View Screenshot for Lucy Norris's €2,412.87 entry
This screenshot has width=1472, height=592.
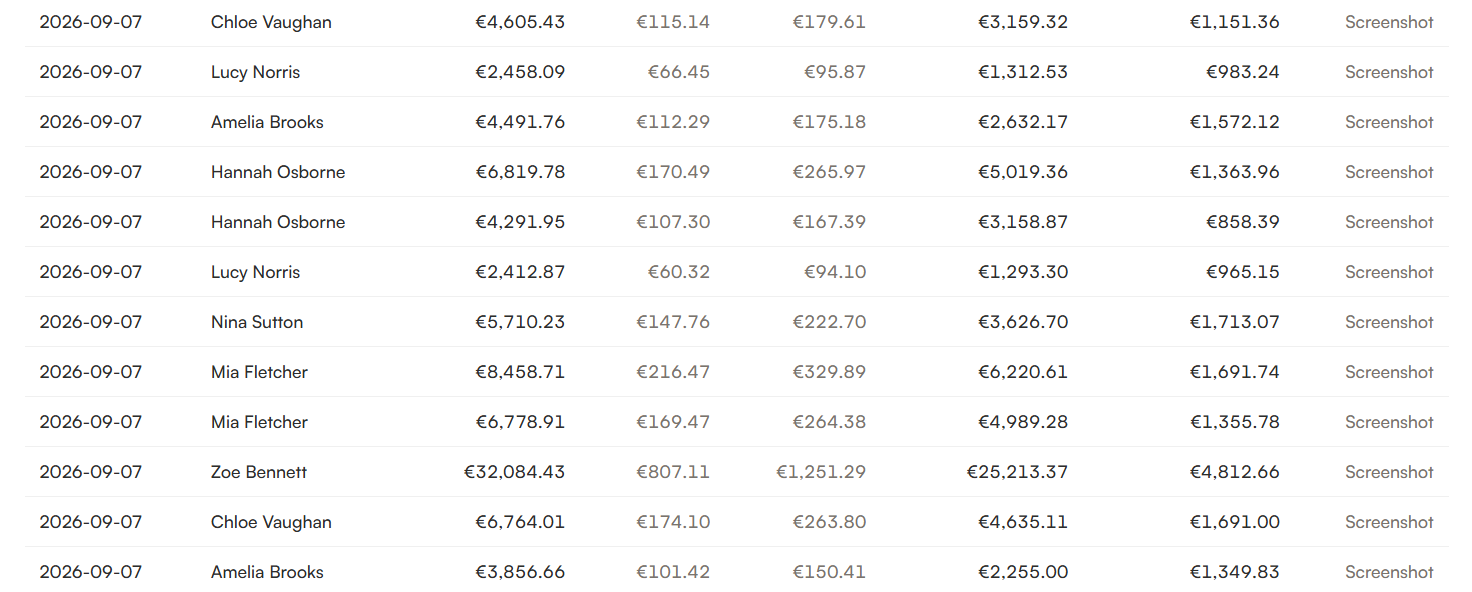[x=1389, y=272]
